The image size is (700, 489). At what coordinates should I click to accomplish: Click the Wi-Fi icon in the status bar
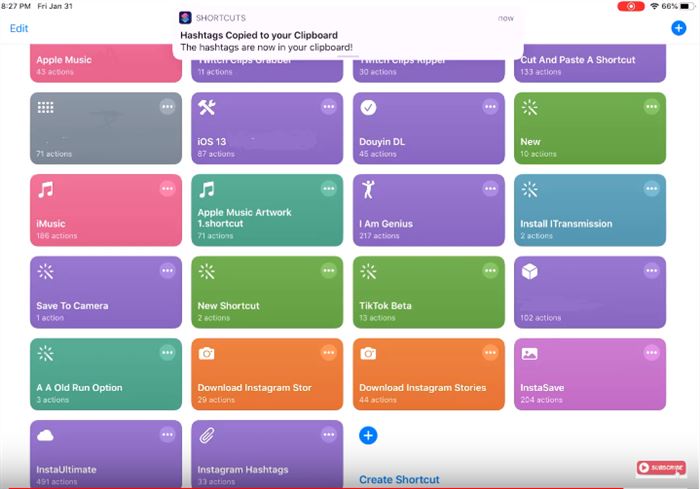[654, 6]
